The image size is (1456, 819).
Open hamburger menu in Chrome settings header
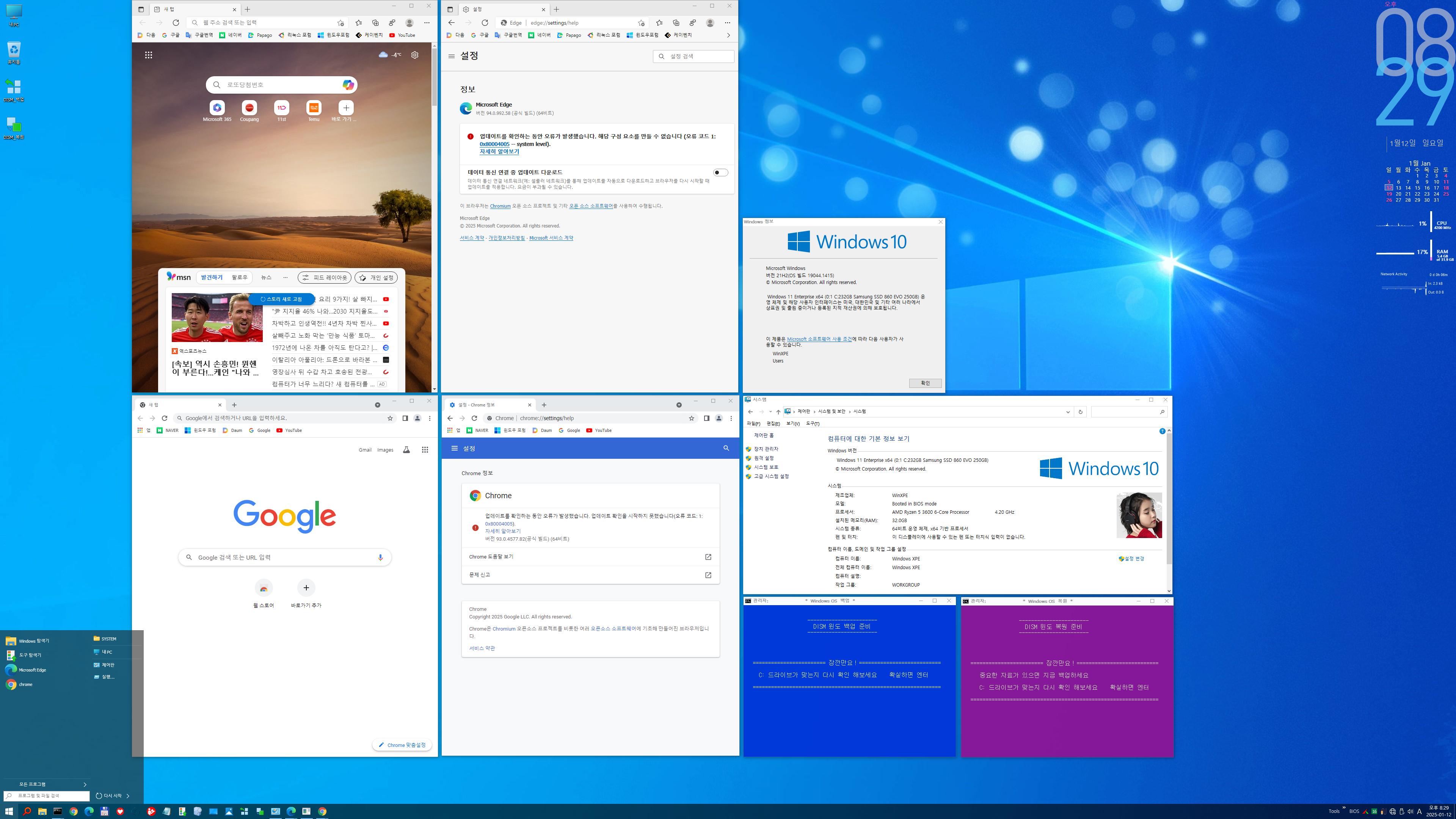click(455, 448)
